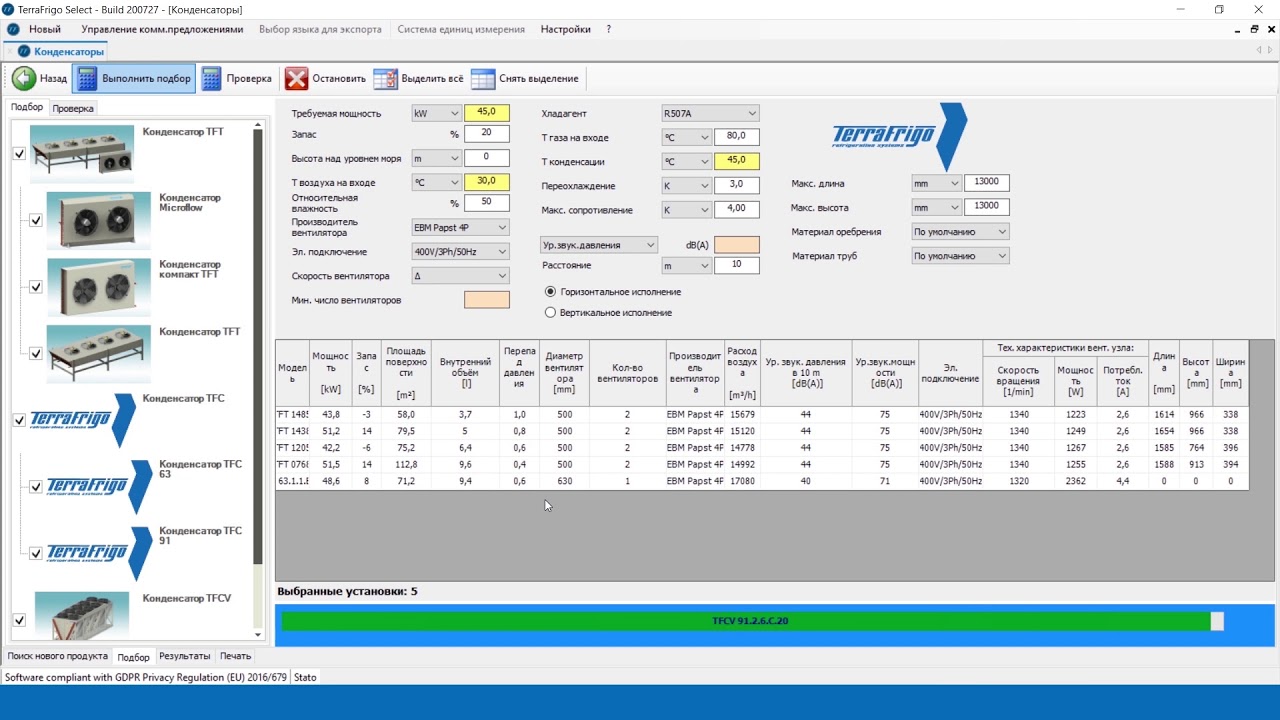Open the Материал оребрения dropdown
The height and width of the screenshot is (720, 1280).
(x=960, y=232)
